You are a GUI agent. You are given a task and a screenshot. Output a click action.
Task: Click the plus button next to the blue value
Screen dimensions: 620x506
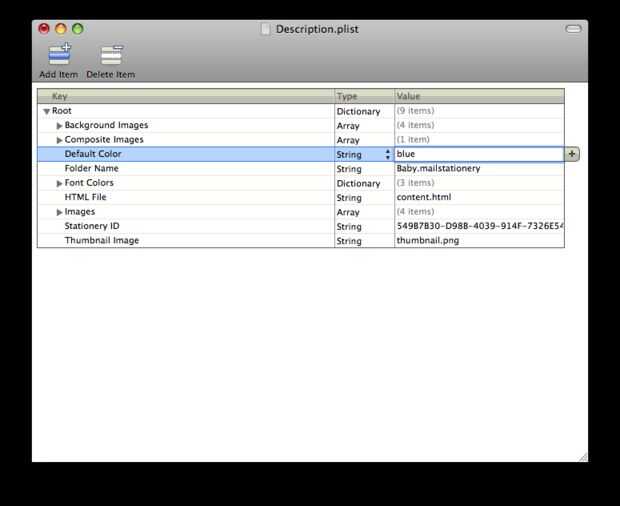point(572,154)
